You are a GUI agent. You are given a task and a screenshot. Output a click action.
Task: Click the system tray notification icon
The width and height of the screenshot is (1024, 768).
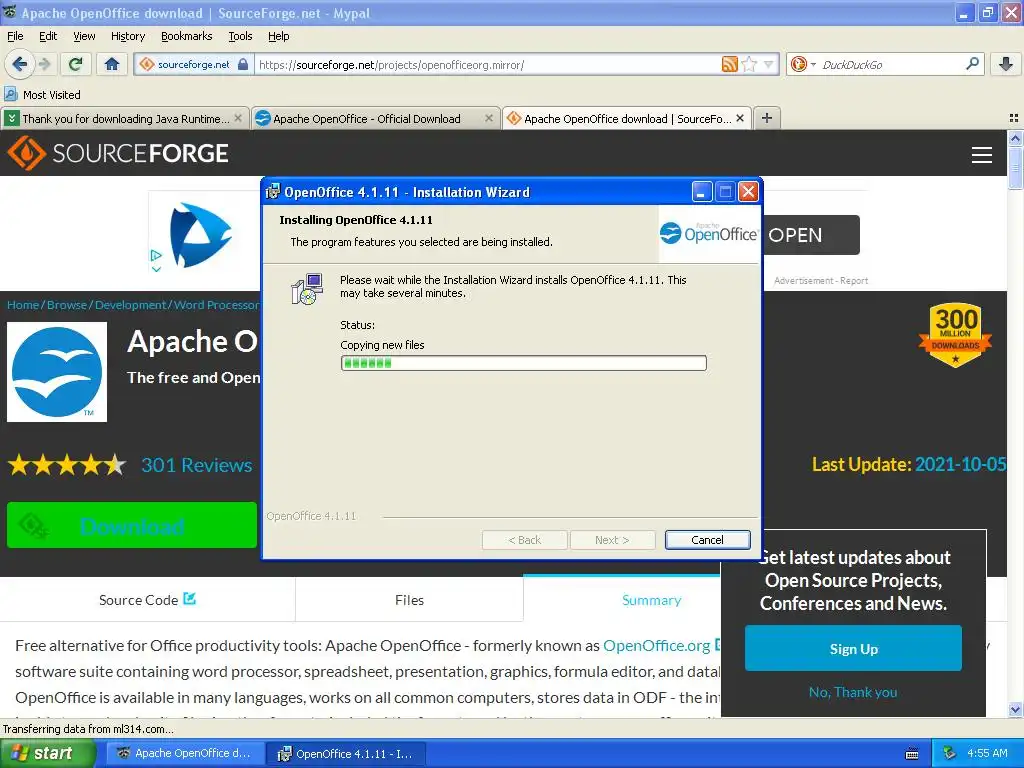coord(950,753)
